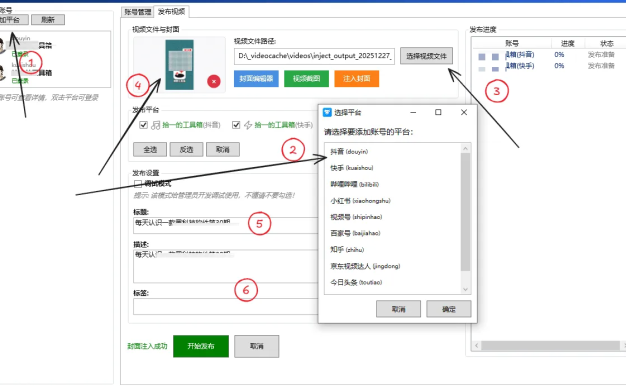This screenshot has height=386, width=626.
Task: Click the douyin account avatar
Action: pyautogui.click(x=2, y=46)
